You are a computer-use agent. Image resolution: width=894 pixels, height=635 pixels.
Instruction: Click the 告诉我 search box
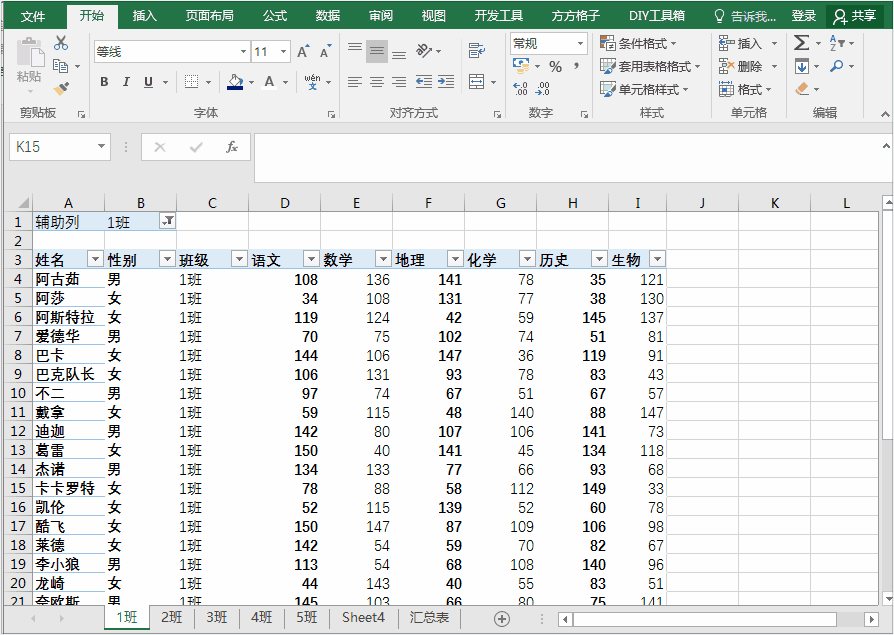pyautogui.click(x=745, y=16)
